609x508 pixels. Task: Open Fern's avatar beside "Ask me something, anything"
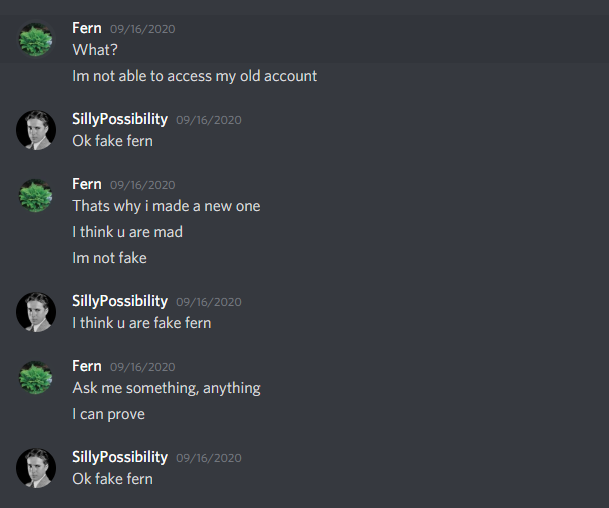[36, 378]
